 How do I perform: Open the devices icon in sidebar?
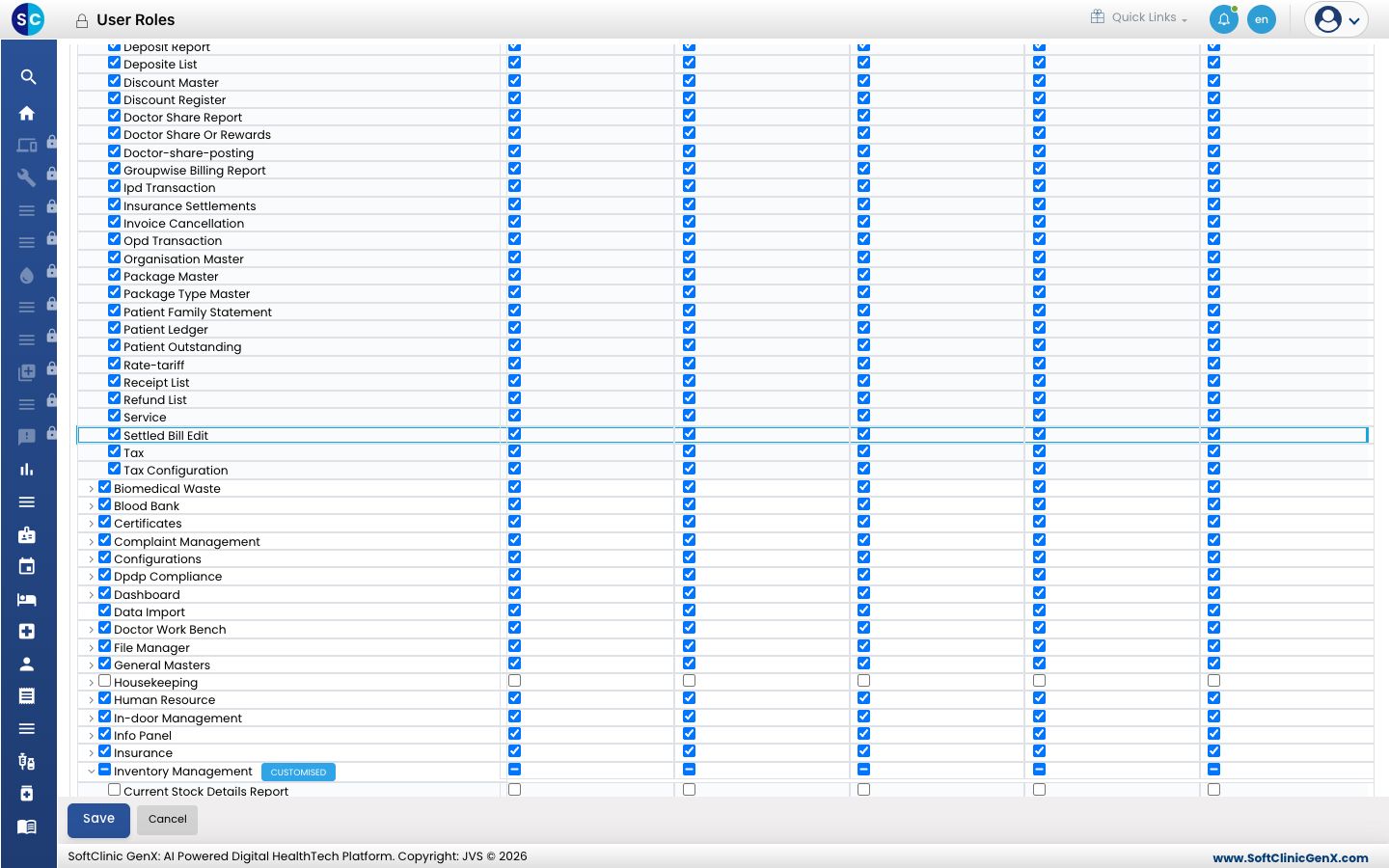[27, 146]
